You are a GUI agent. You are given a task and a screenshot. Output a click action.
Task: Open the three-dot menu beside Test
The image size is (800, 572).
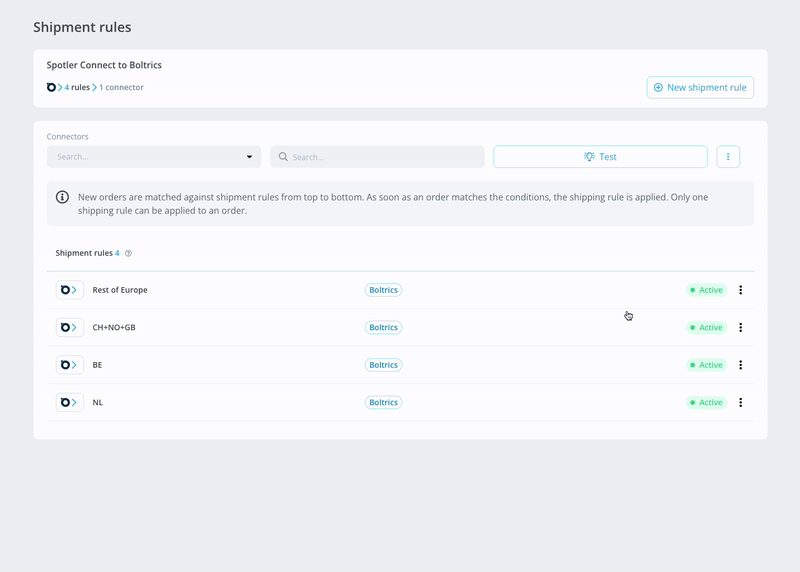[x=728, y=157]
